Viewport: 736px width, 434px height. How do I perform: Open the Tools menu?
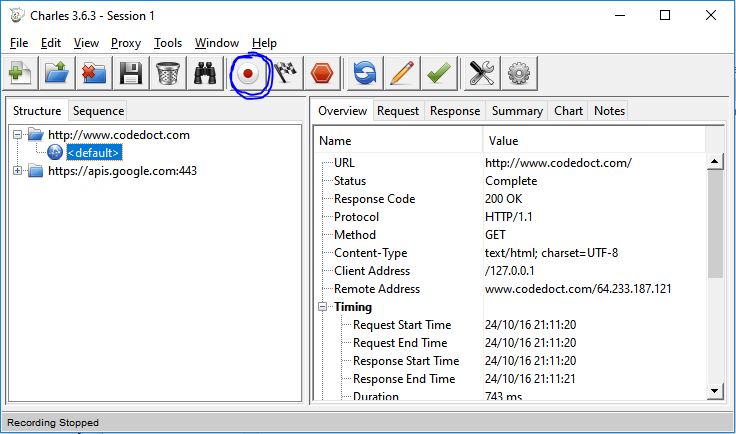tap(168, 43)
